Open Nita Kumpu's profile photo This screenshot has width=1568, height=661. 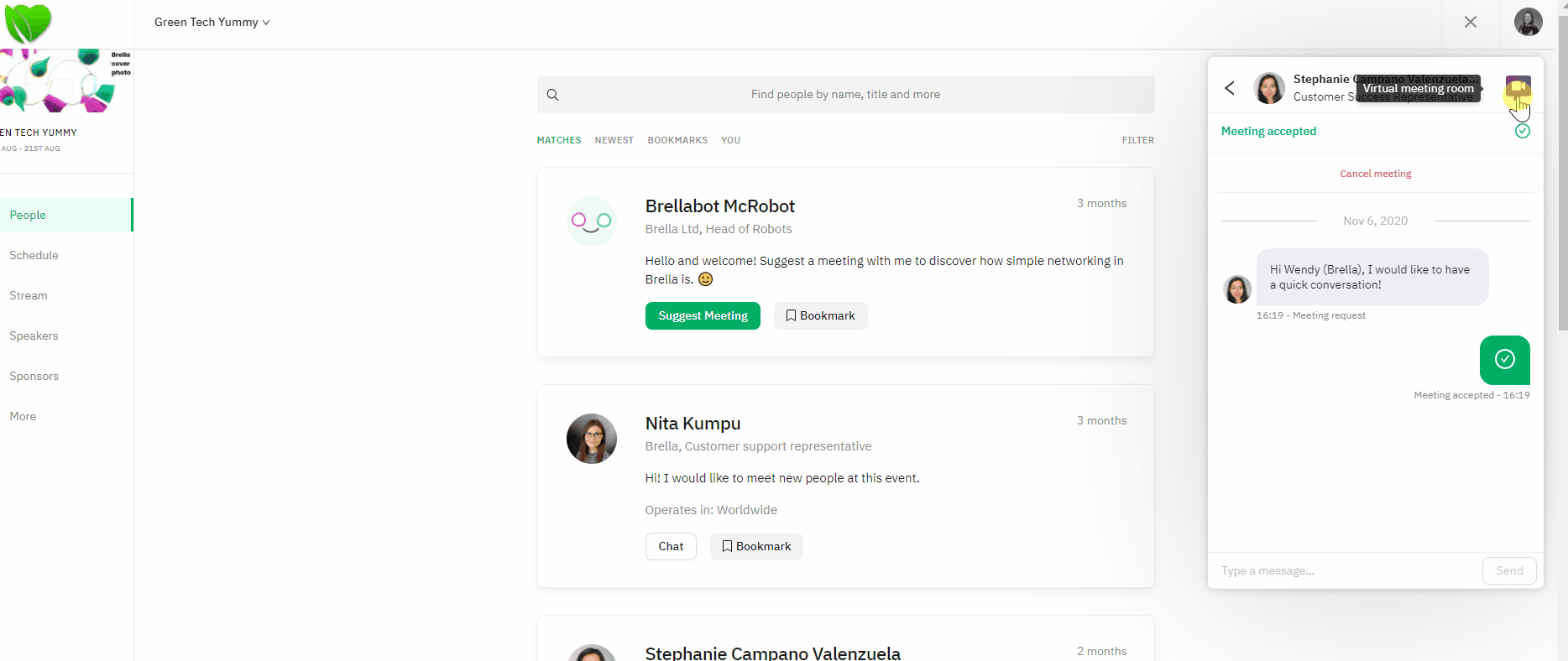(592, 439)
